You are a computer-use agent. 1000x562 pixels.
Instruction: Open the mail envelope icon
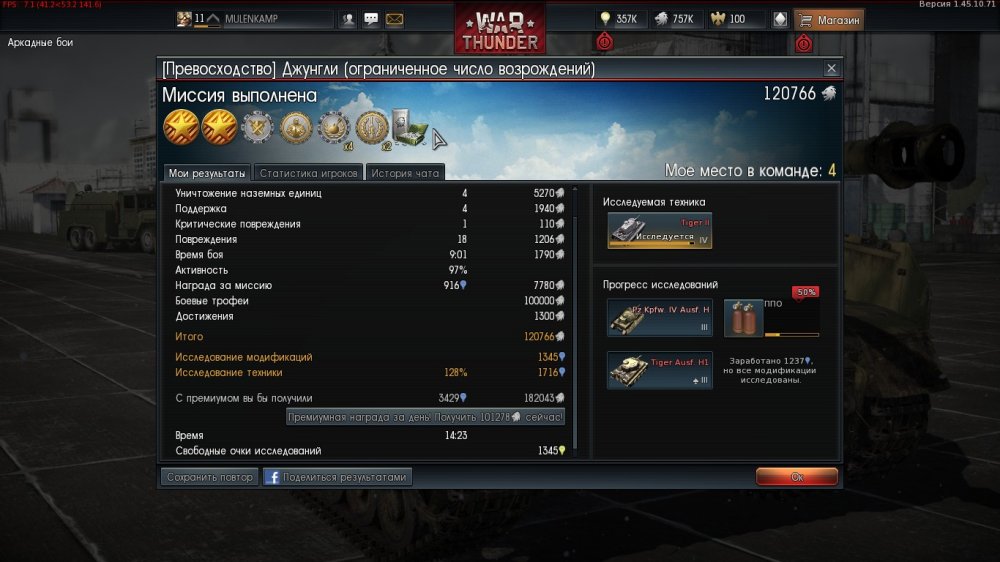click(394, 19)
